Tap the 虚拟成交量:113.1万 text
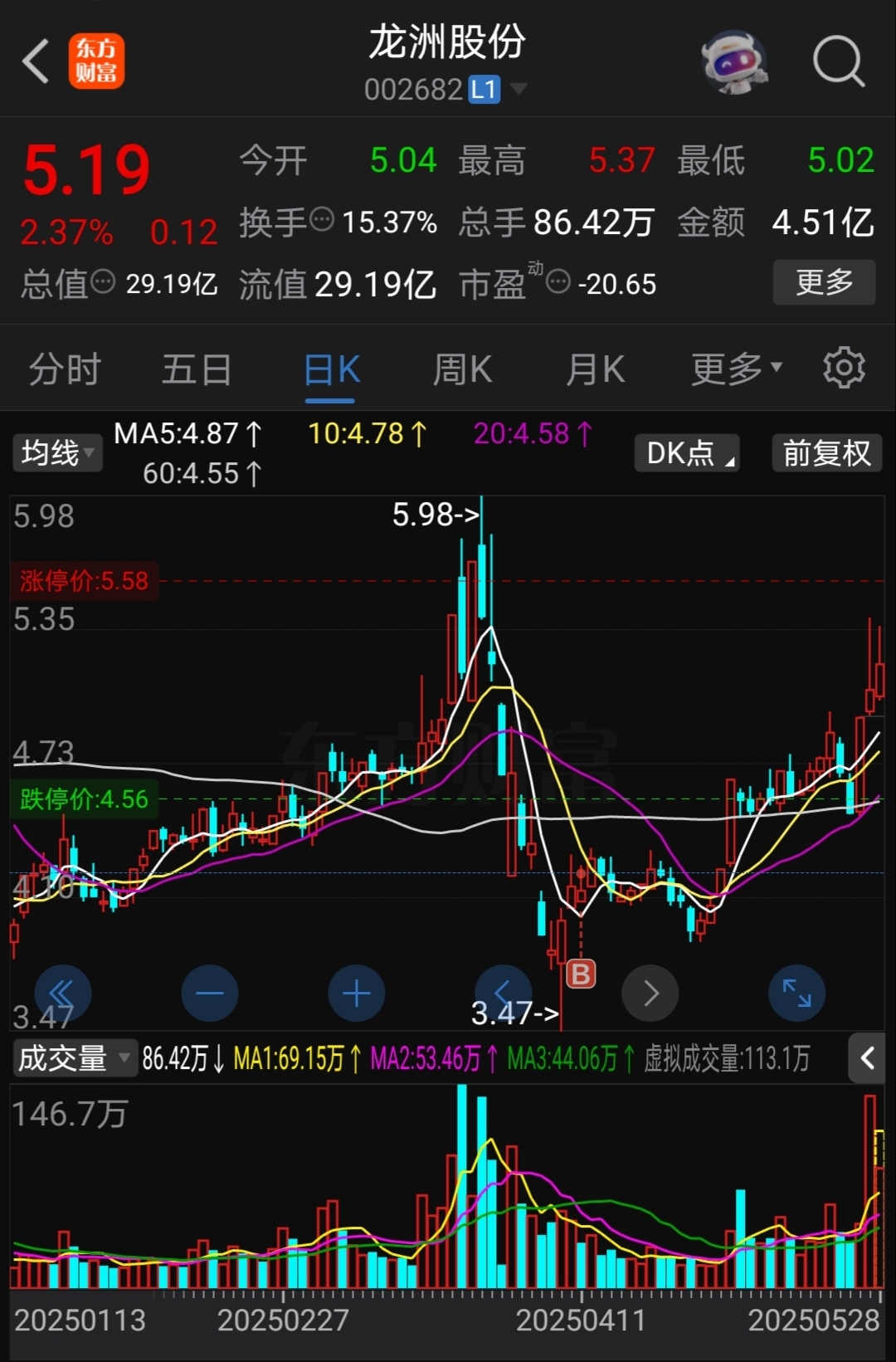The height and width of the screenshot is (1362, 896). pos(727,1058)
